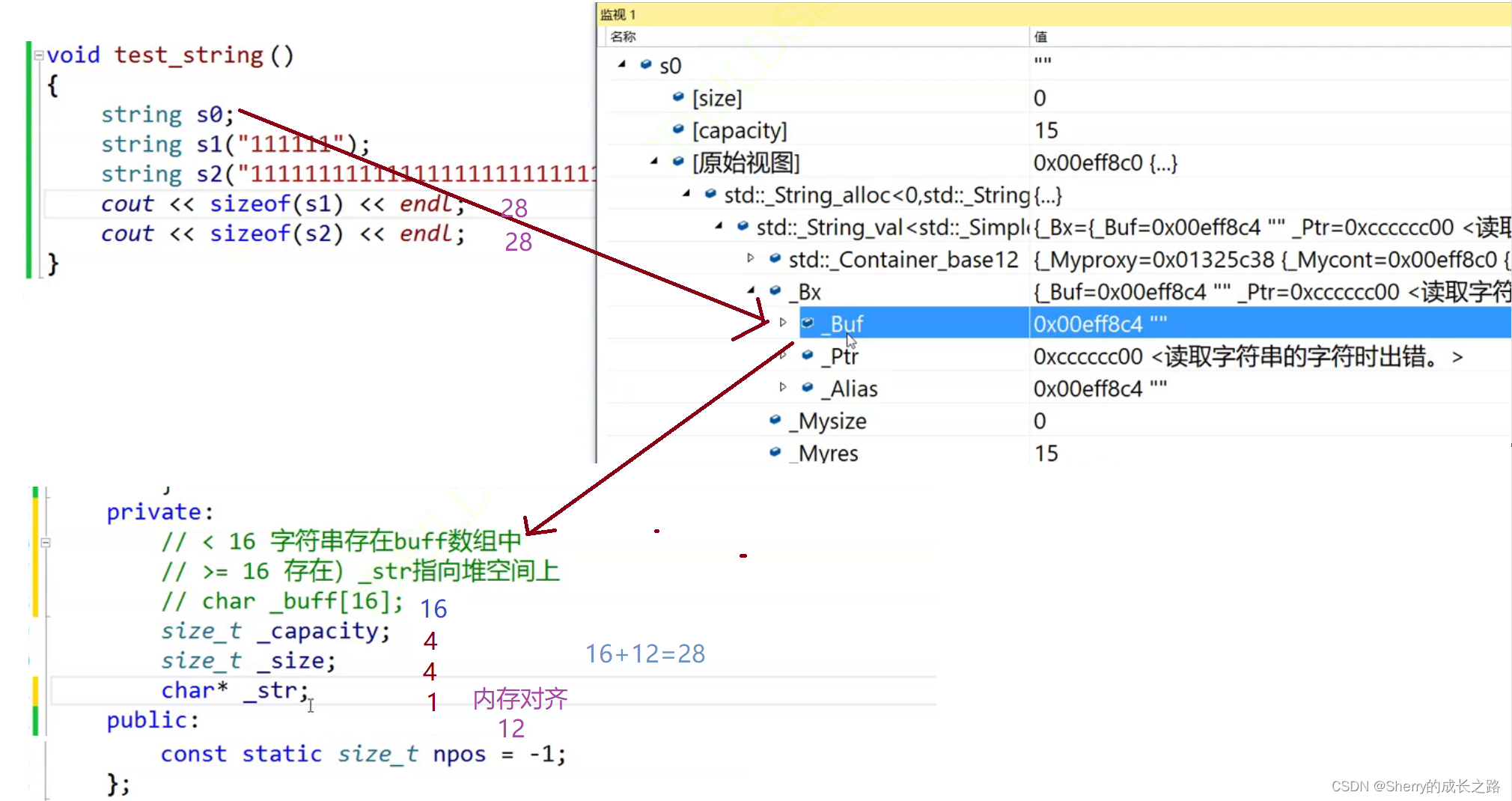Collapse the comment block outline in class
Screen dimensions: 1512x801
click(x=46, y=542)
